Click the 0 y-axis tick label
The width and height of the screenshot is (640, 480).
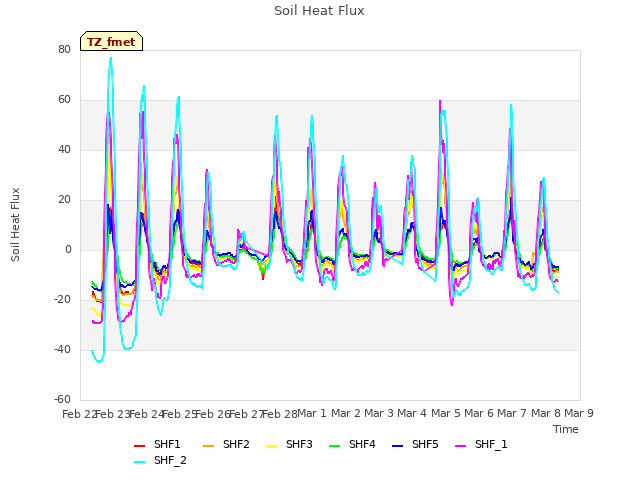point(68,249)
